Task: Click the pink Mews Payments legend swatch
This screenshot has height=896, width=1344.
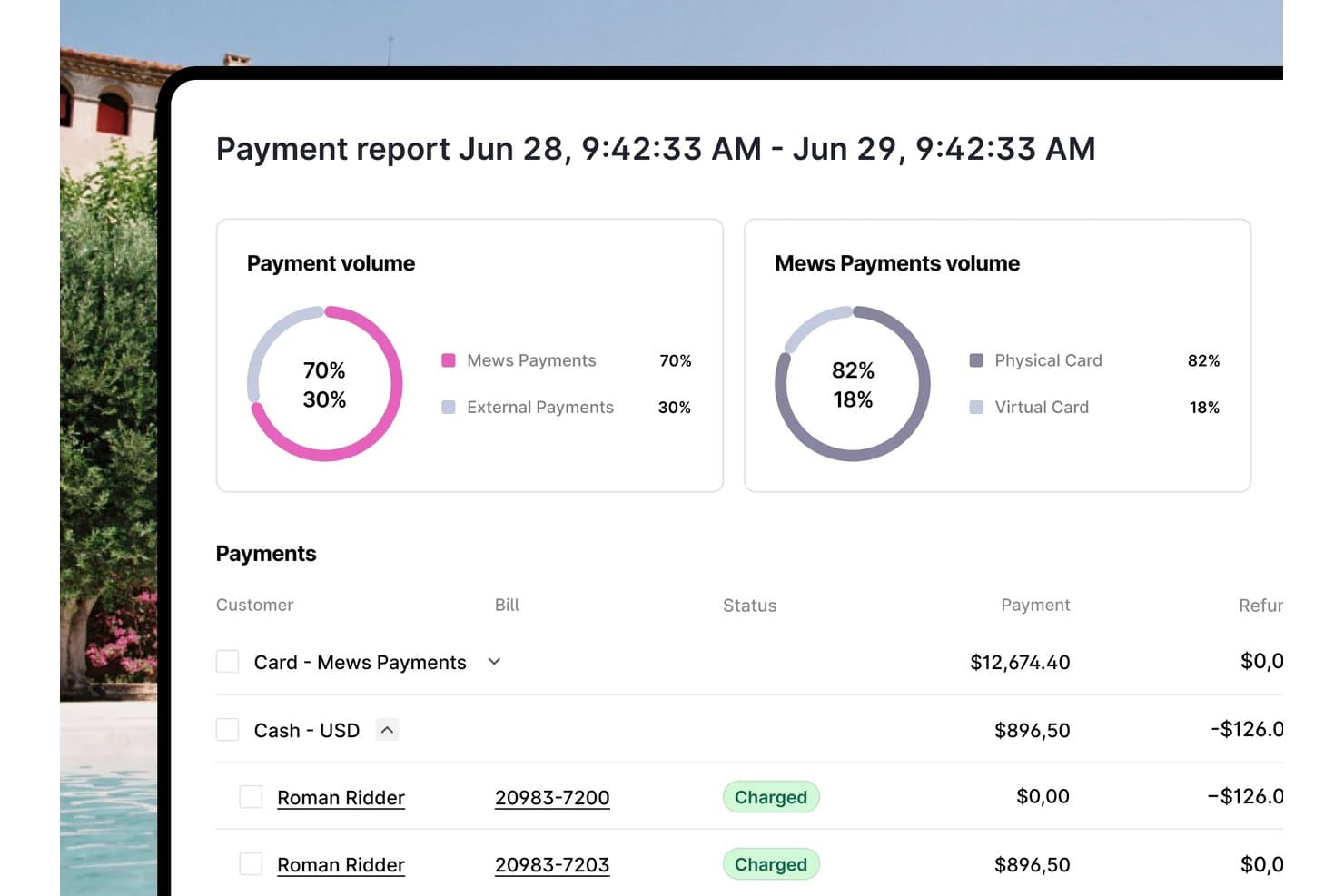Action: tap(448, 360)
